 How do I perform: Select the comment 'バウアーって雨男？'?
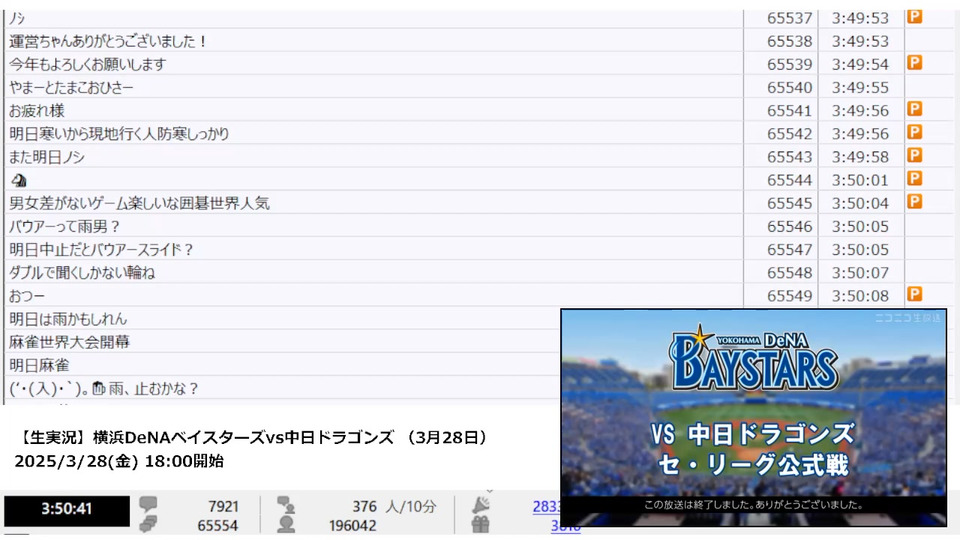(64, 227)
